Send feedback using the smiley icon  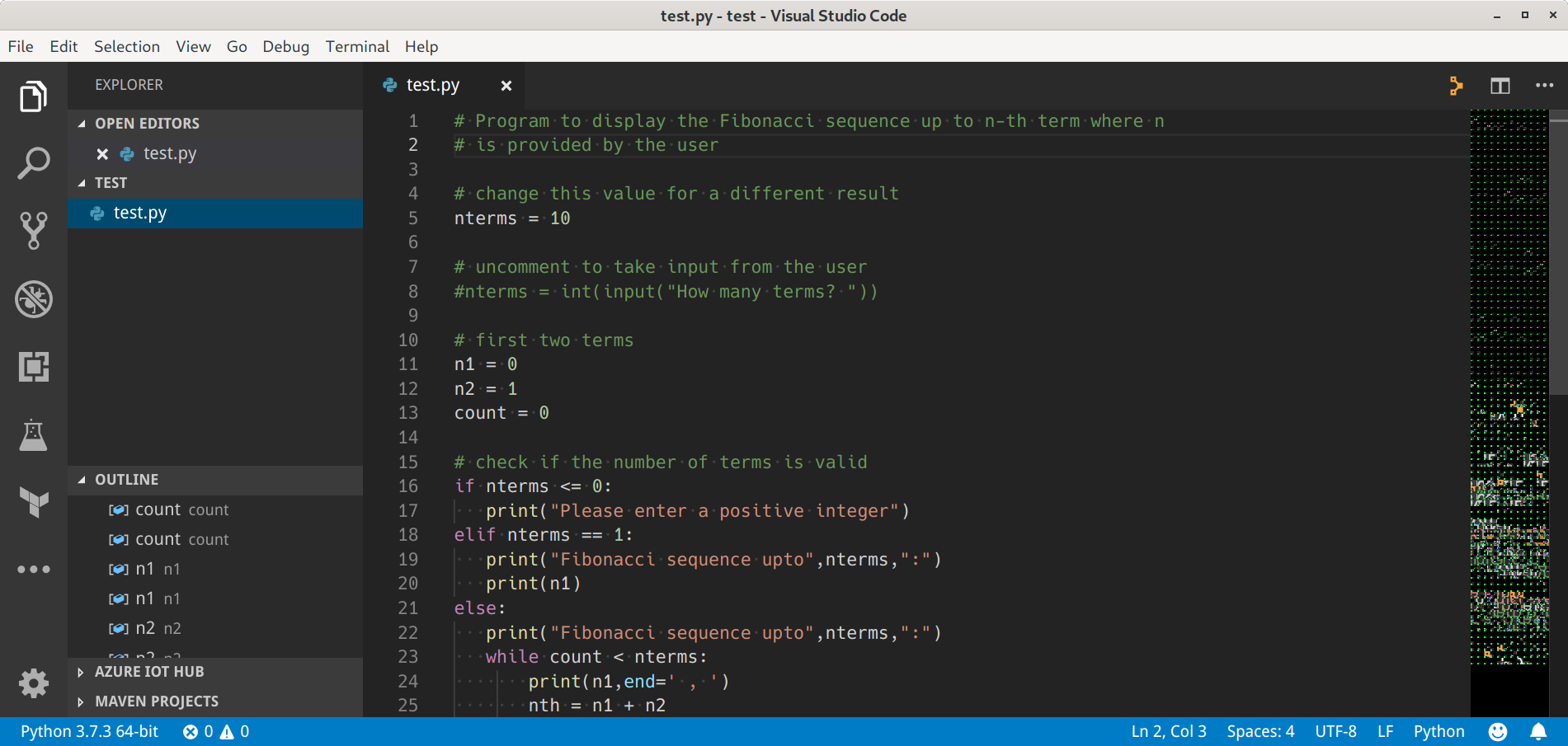(1498, 730)
